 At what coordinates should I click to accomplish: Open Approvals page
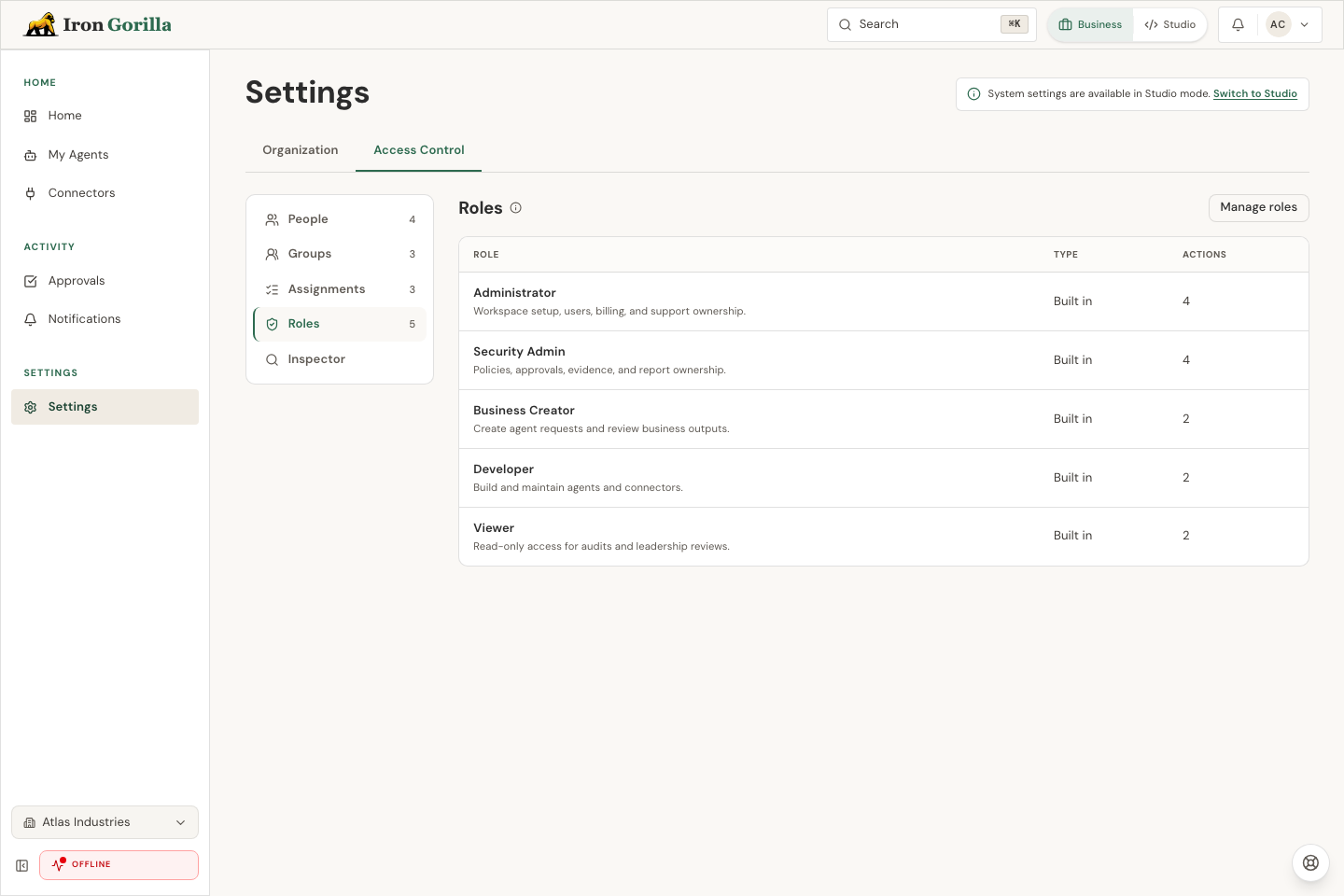[x=105, y=281]
